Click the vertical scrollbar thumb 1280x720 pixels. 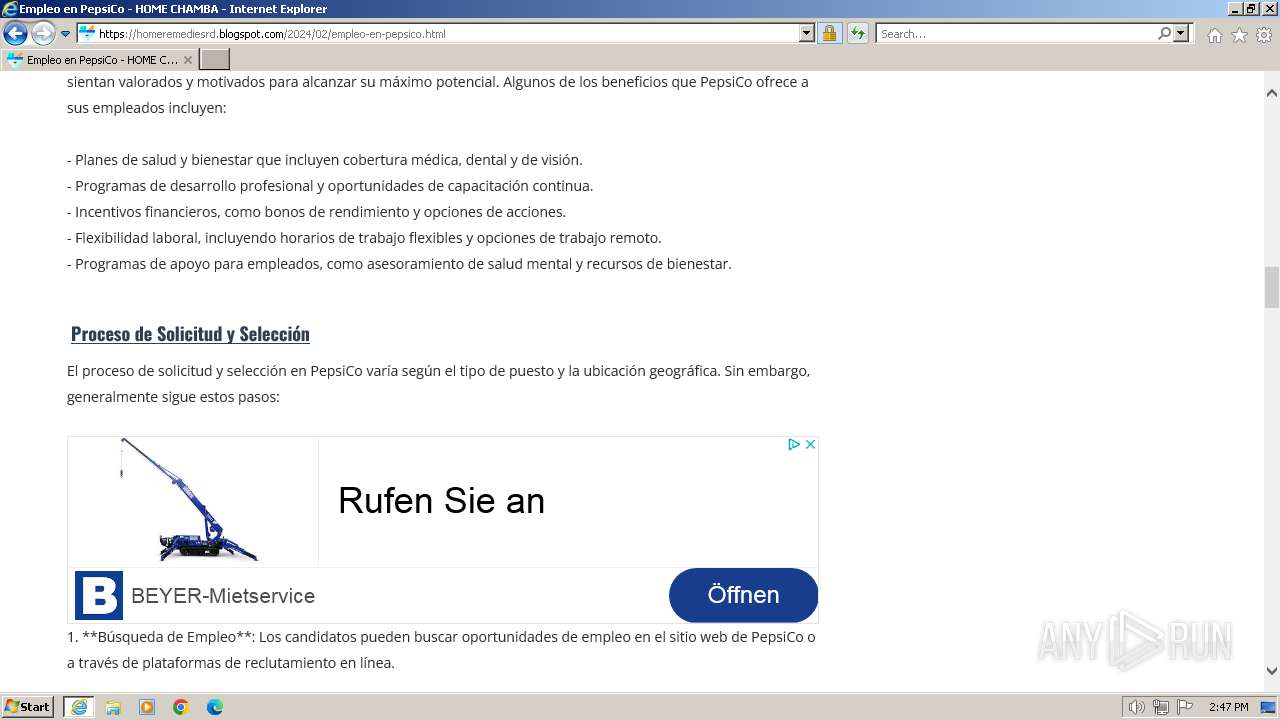1272,287
